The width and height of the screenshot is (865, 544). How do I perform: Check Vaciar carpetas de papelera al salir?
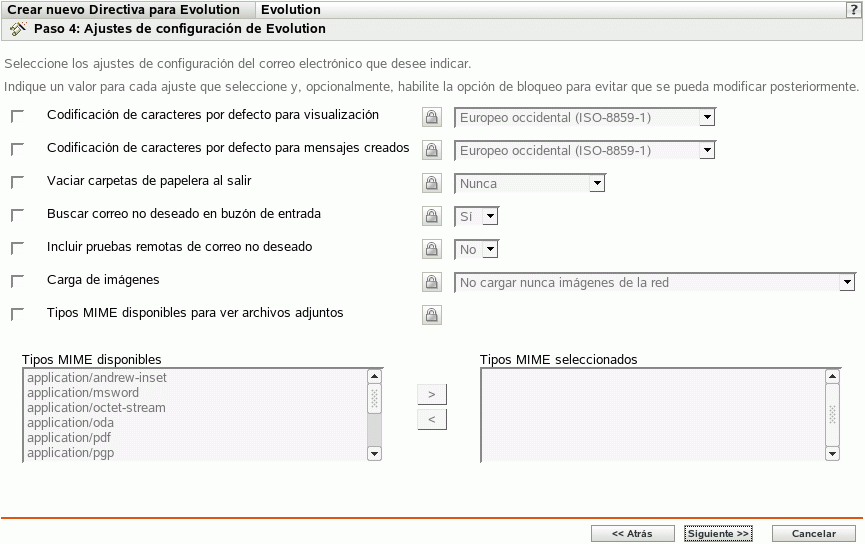[18, 183]
